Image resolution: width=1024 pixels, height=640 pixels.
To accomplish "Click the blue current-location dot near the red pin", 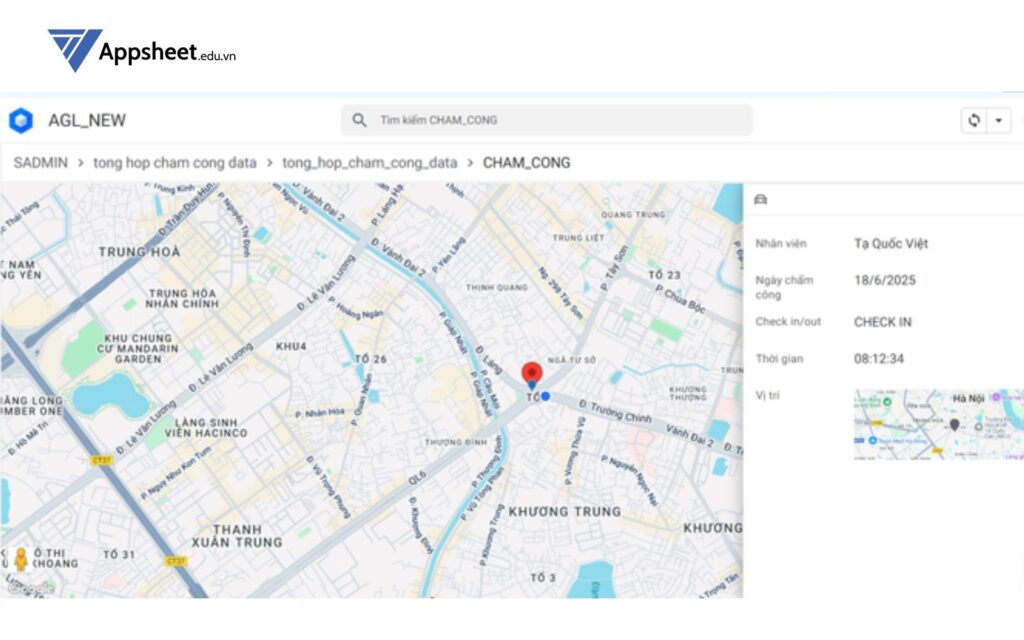I will tap(544, 396).
